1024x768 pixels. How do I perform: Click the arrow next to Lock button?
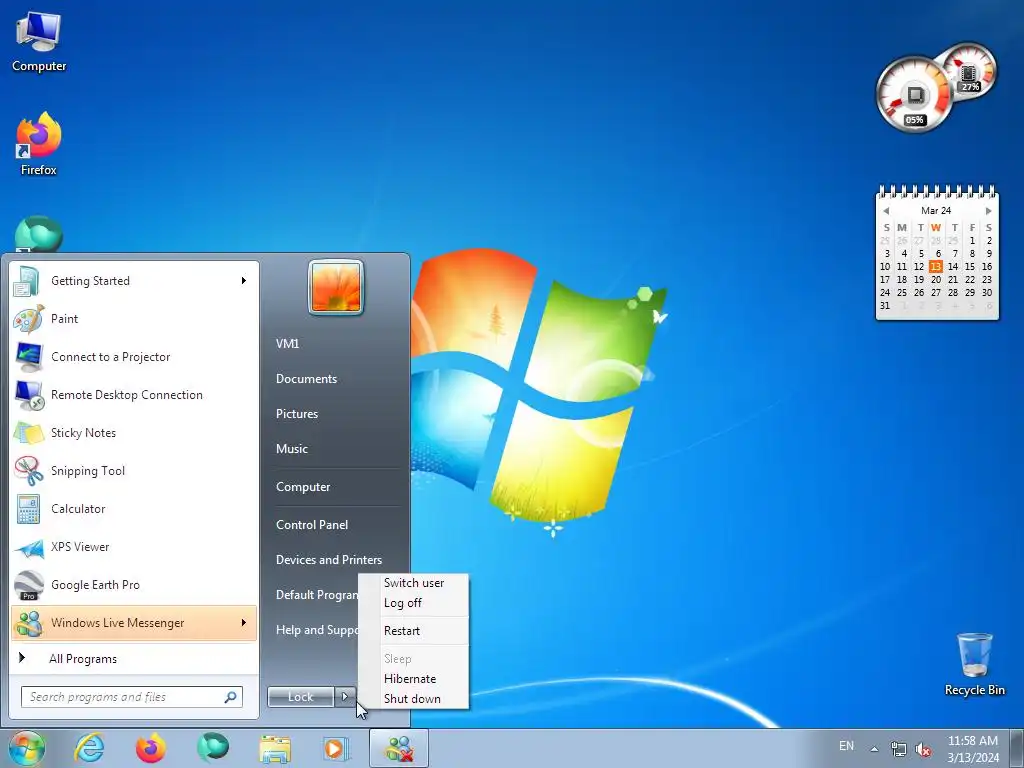(x=345, y=697)
